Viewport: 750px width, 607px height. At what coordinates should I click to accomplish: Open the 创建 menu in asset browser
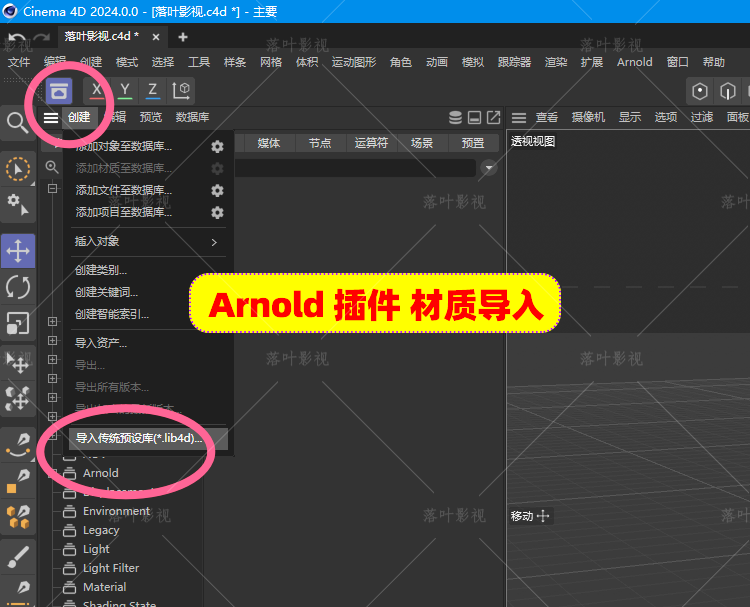click(x=79, y=117)
